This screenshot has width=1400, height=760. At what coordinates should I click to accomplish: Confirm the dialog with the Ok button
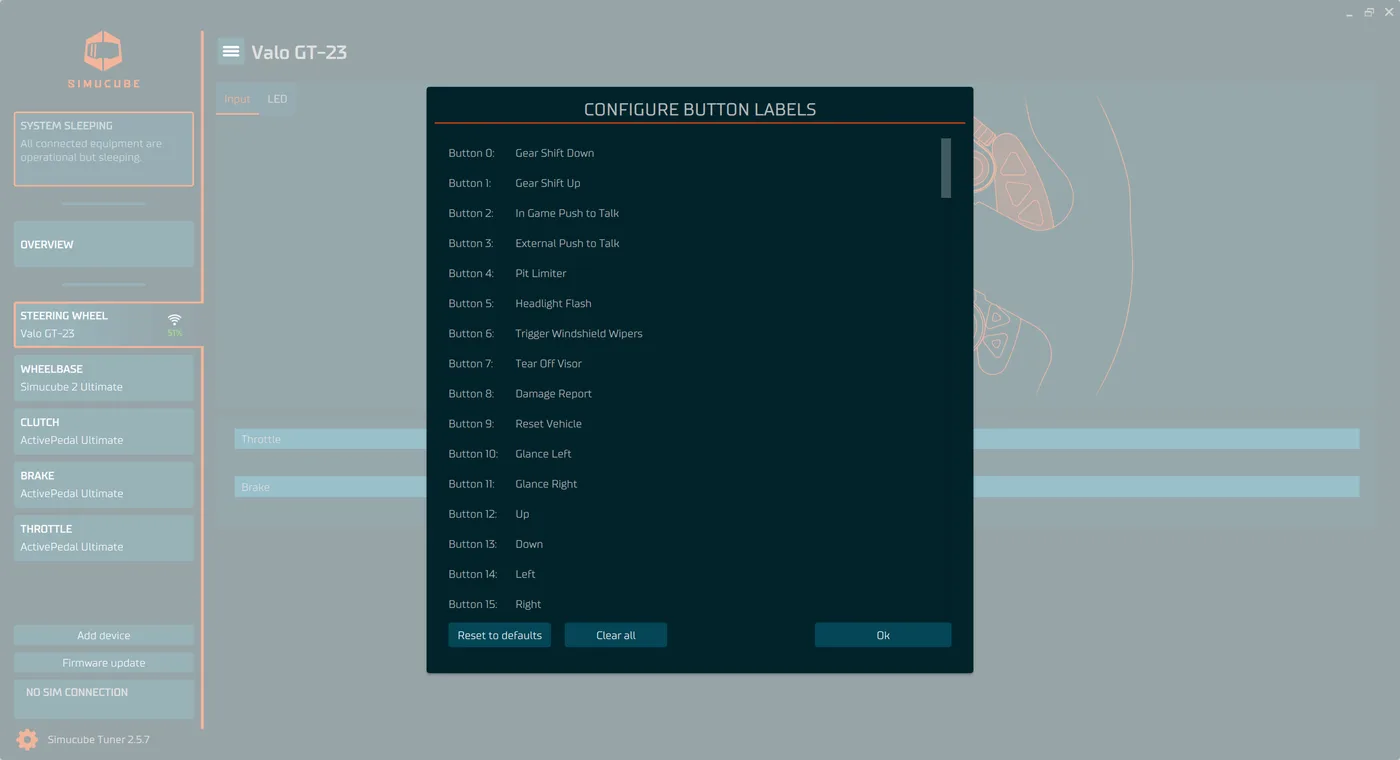pos(883,635)
